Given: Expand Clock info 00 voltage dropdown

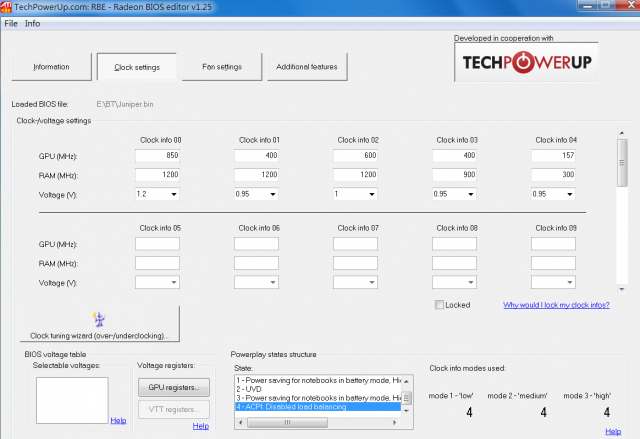Looking at the screenshot, I should coord(174,194).
